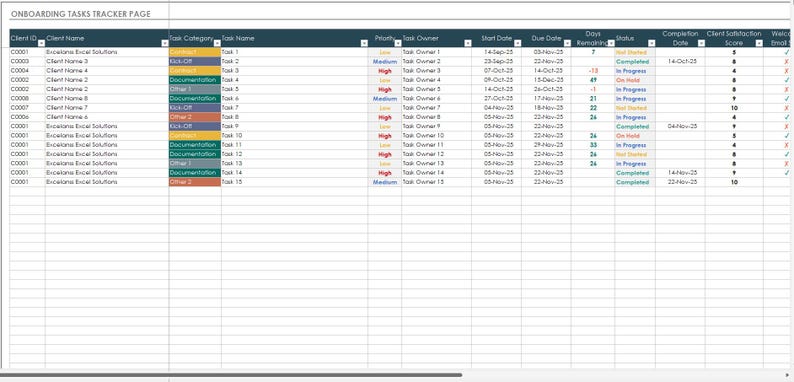
Task: Open the Client Satisfaction Score filter dropdown
Action: click(759, 43)
